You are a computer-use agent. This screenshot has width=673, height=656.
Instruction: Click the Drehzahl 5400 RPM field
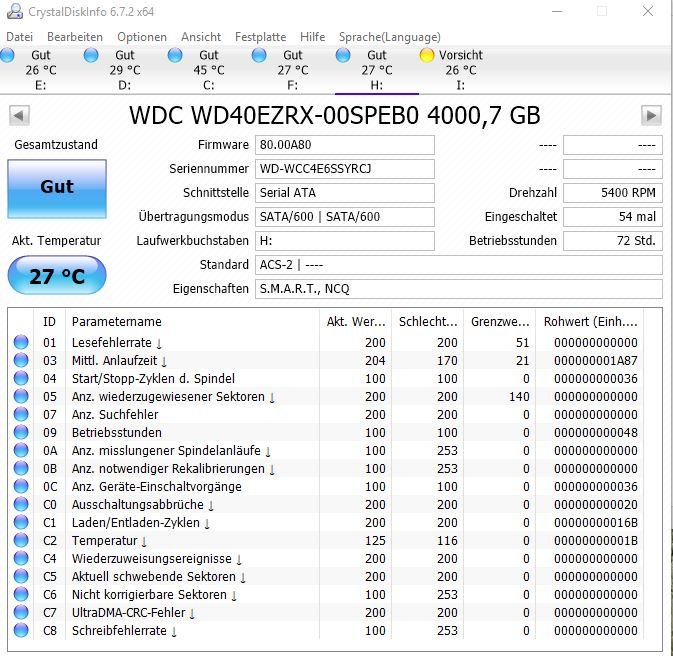pyautogui.click(x=612, y=193)
